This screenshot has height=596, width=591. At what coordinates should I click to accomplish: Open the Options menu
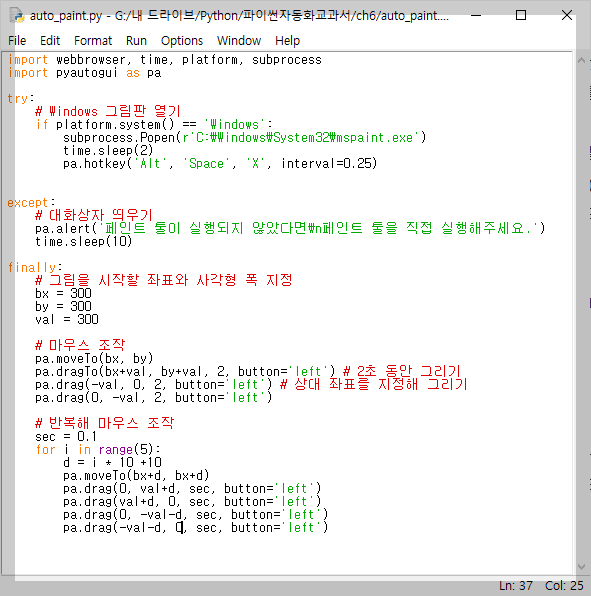(182, 41)
